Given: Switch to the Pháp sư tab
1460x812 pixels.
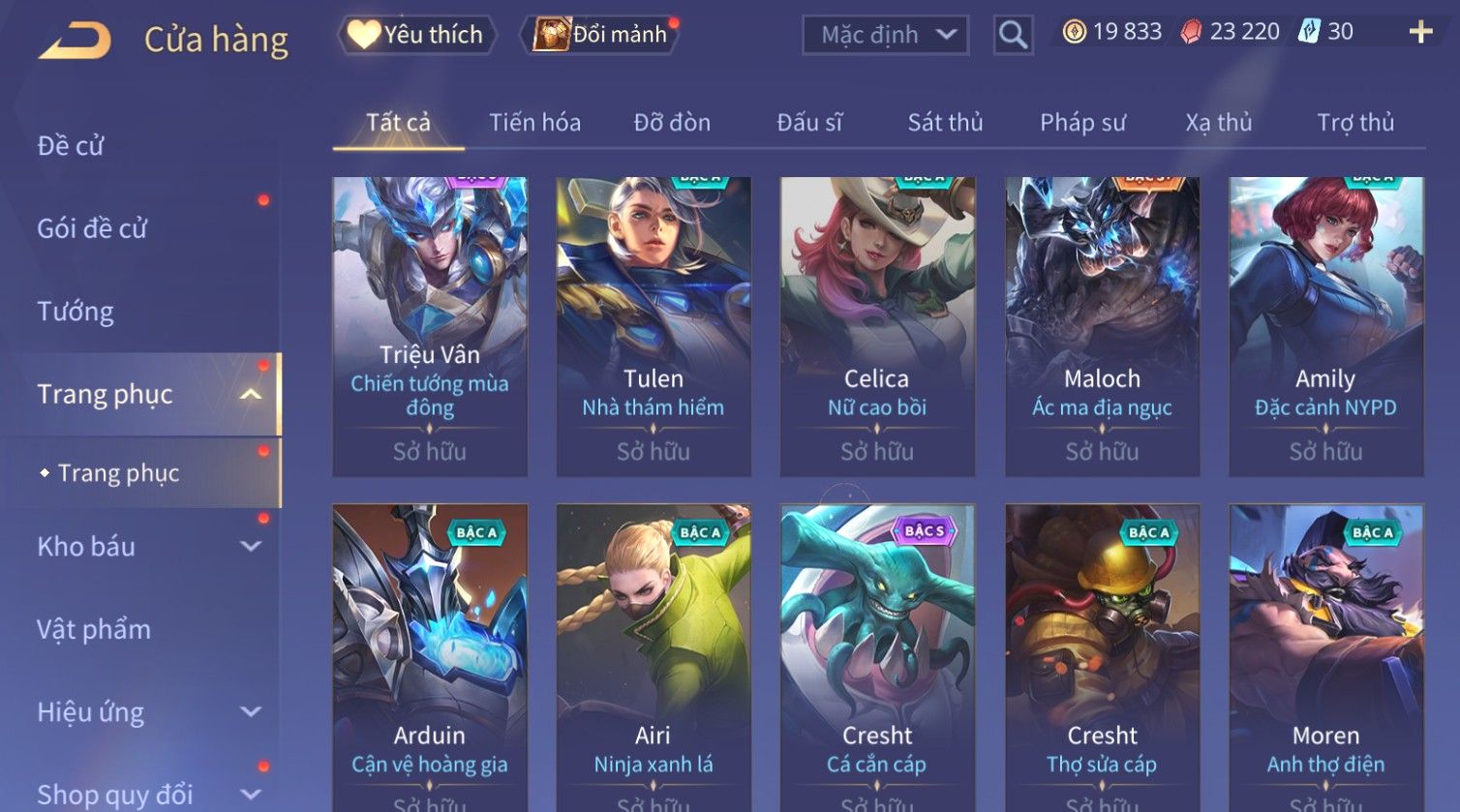Looking at the screenshot, I should click(x=1082, y=122).
